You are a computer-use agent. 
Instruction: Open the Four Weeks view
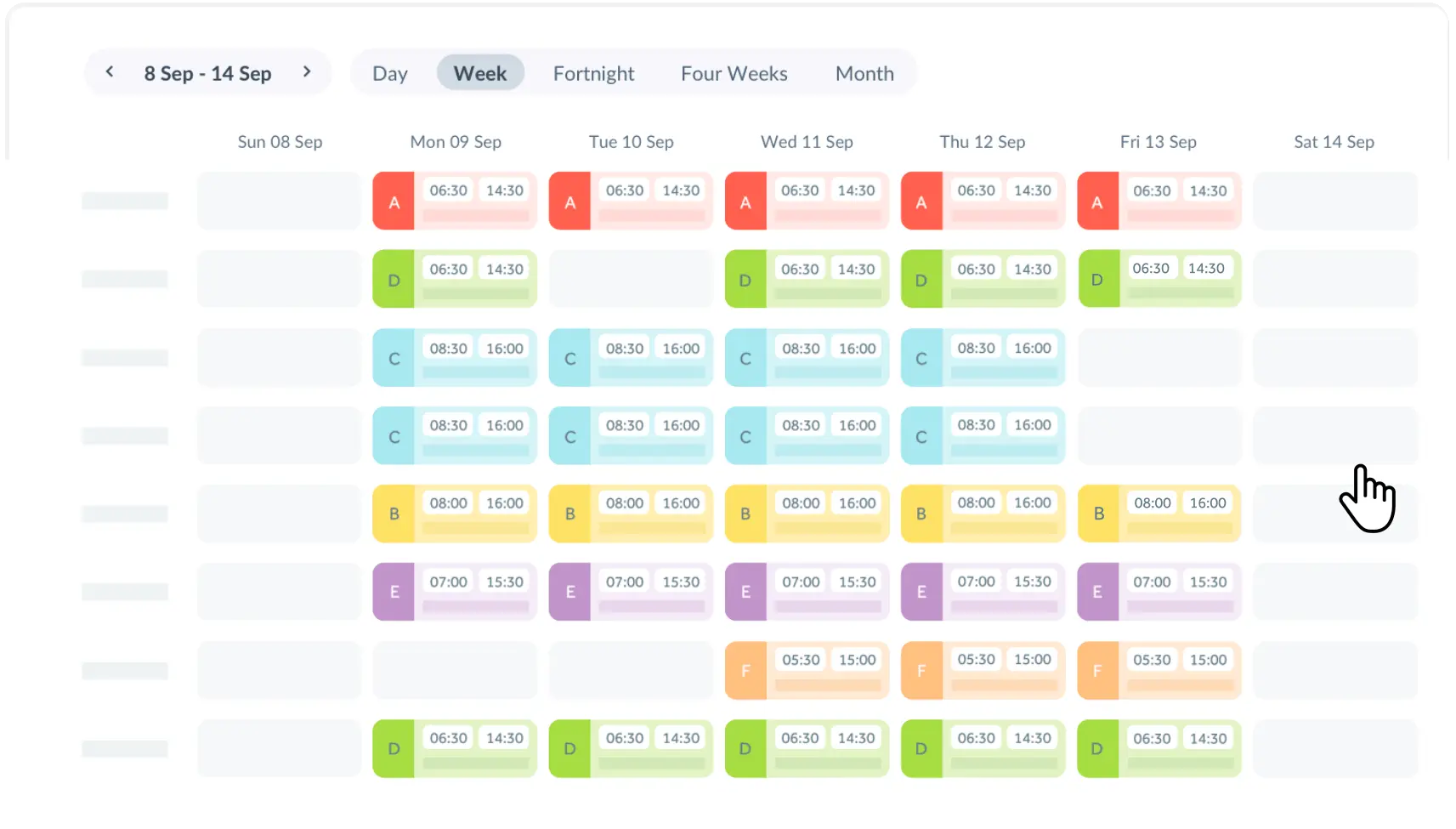click(734, 74)
